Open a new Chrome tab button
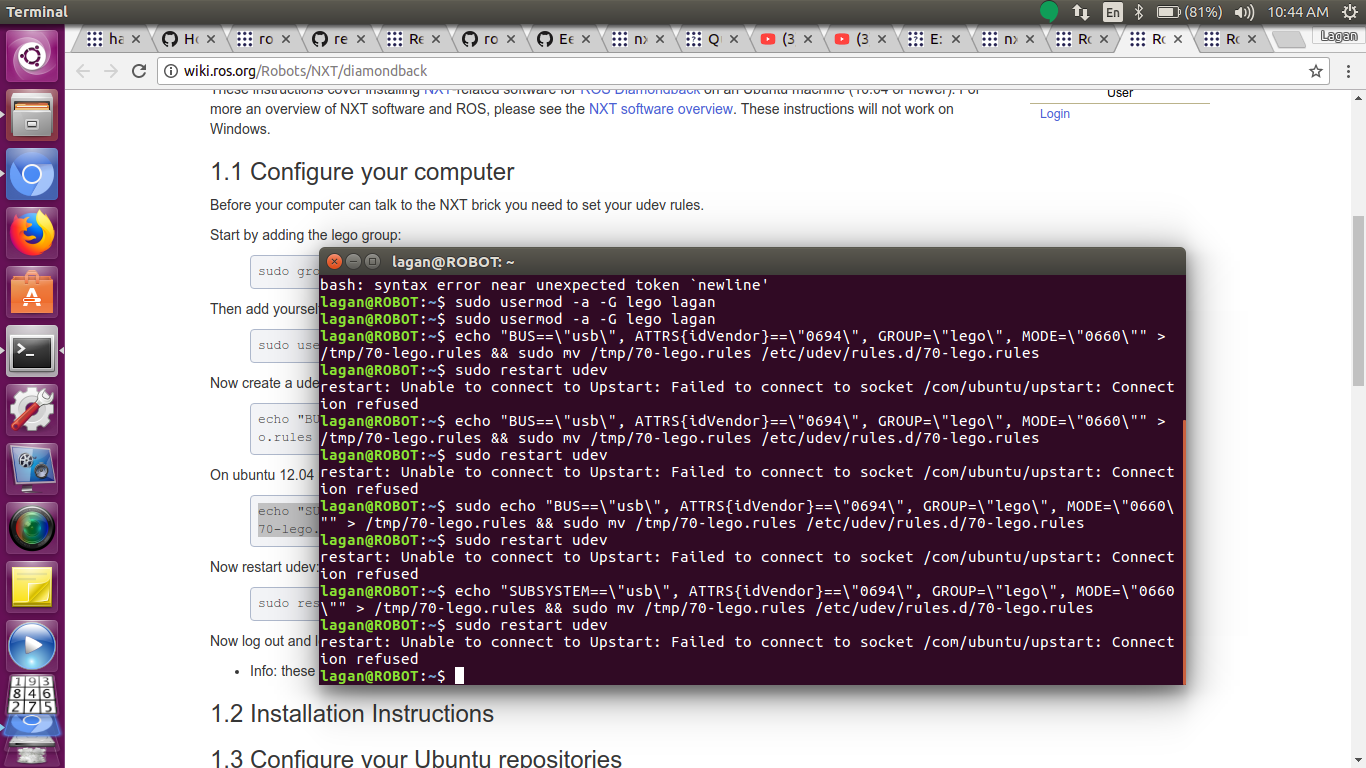The width and height of the screenshot is (1366, 768). [x=1289, y=39]
